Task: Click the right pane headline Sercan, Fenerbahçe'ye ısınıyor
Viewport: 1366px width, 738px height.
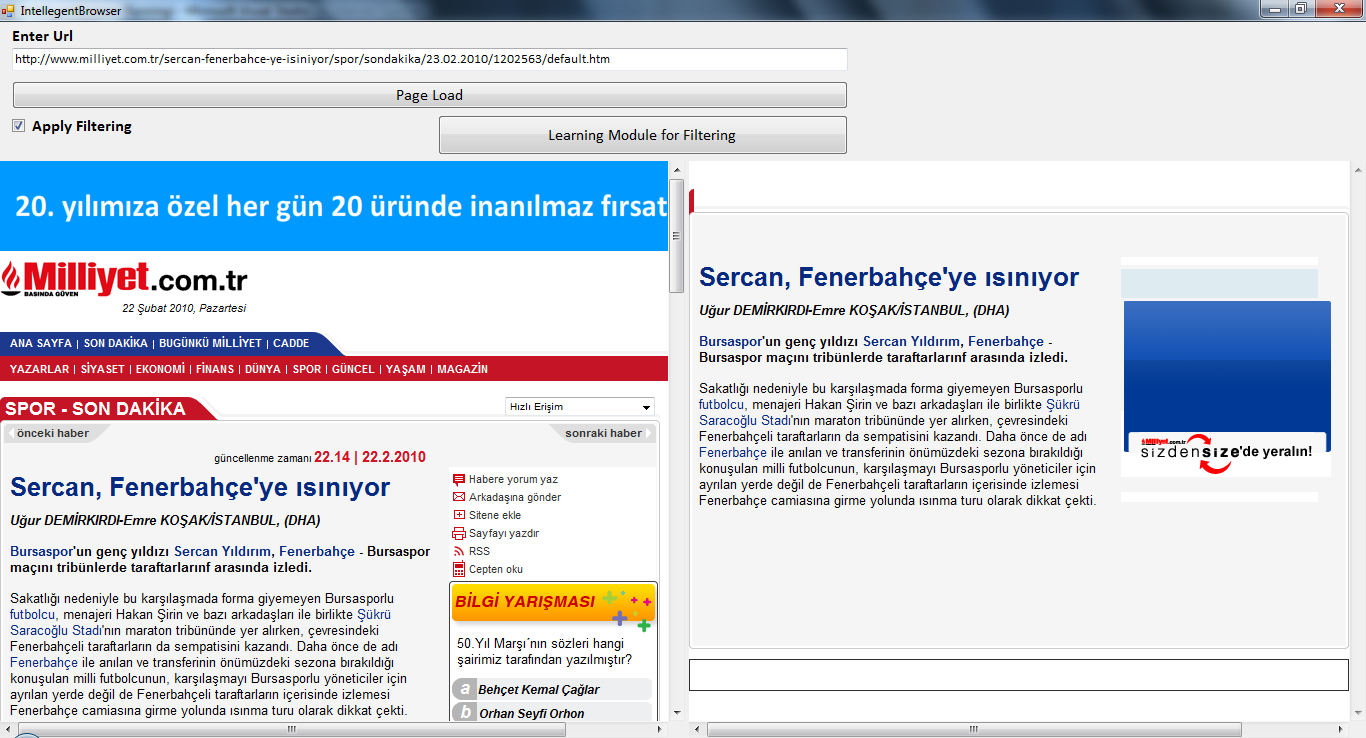Action: pyautogui.click(x=889, y=277)
